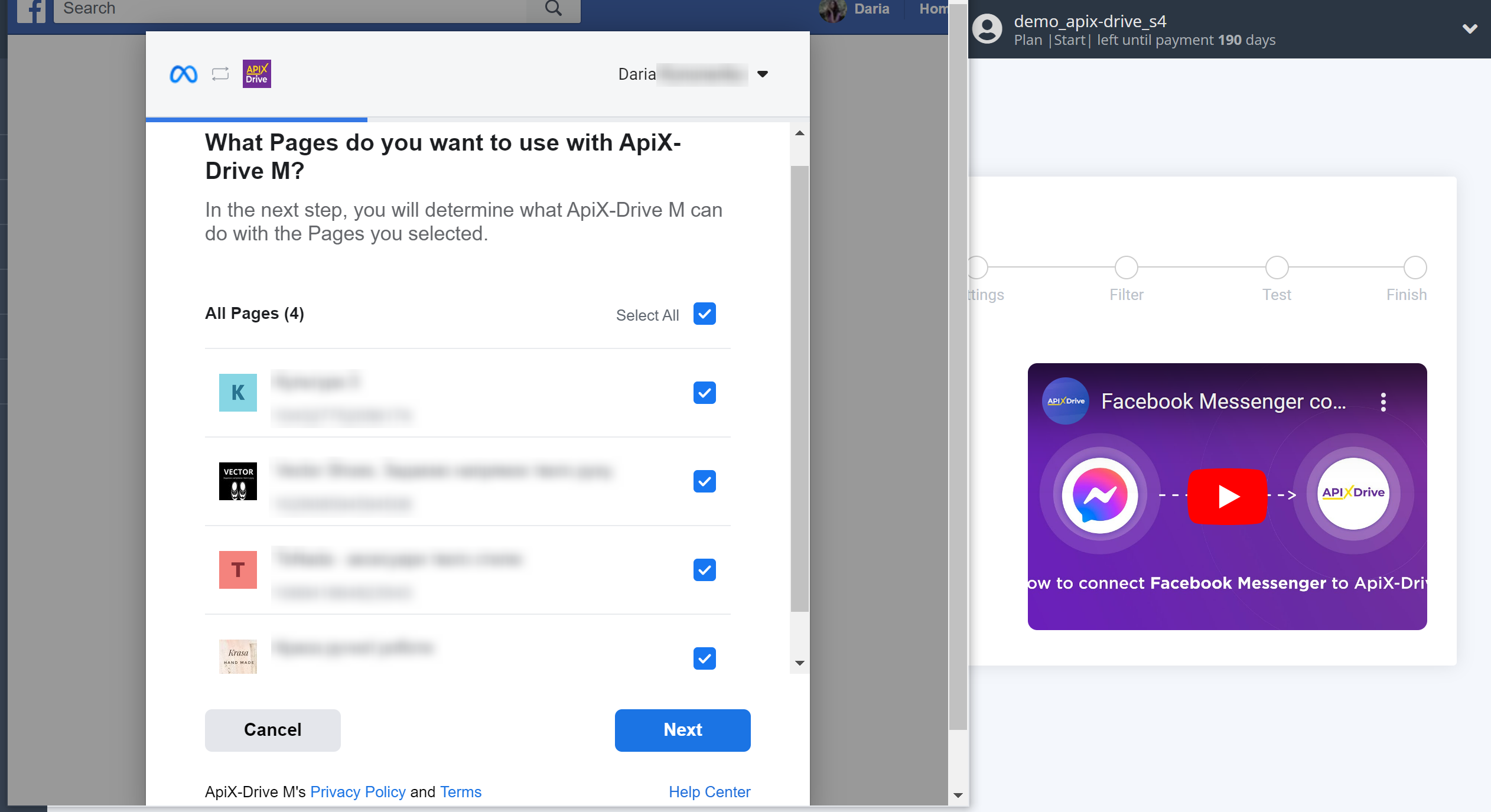Open the Privacy Policy link
1491x812 pixels.
point(358,792)
